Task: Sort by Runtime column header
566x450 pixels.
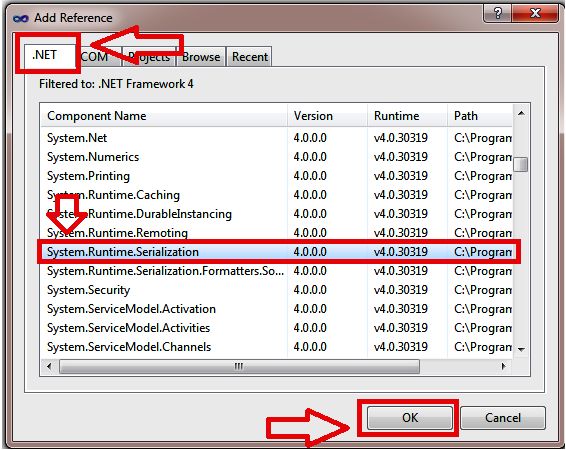Action: pyautogui.click(x=408, y=116)
